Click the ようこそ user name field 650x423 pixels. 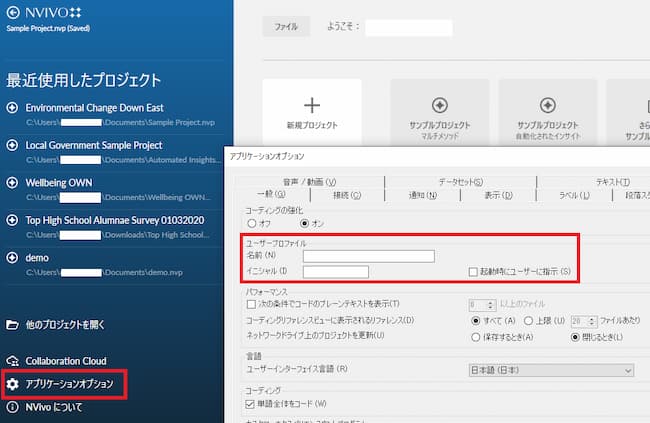pos(409,27)
